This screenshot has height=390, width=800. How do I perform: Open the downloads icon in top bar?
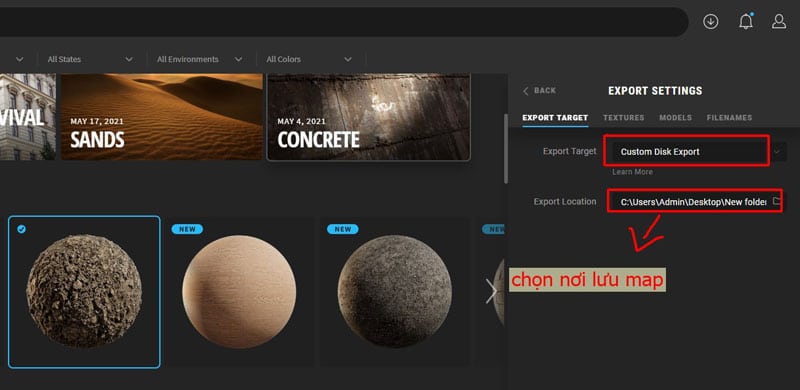(x=710, y=21)
